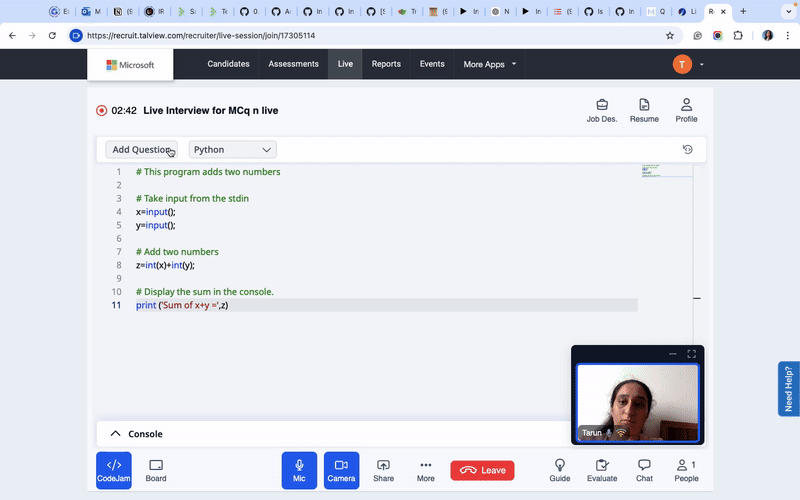The width and height of the screenshot is (800, 500).
Task: Go to Assessments tab
Action: point(293,64)
